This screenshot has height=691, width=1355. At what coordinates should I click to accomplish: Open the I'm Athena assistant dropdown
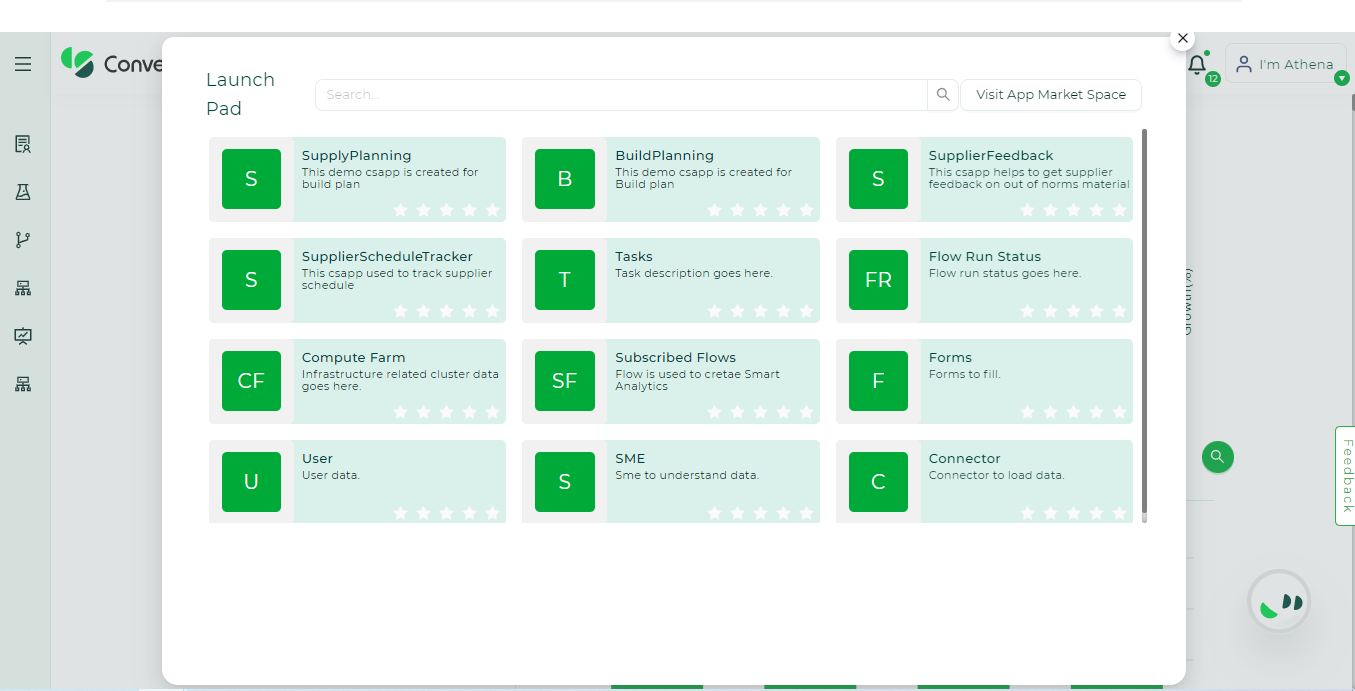1286,64
